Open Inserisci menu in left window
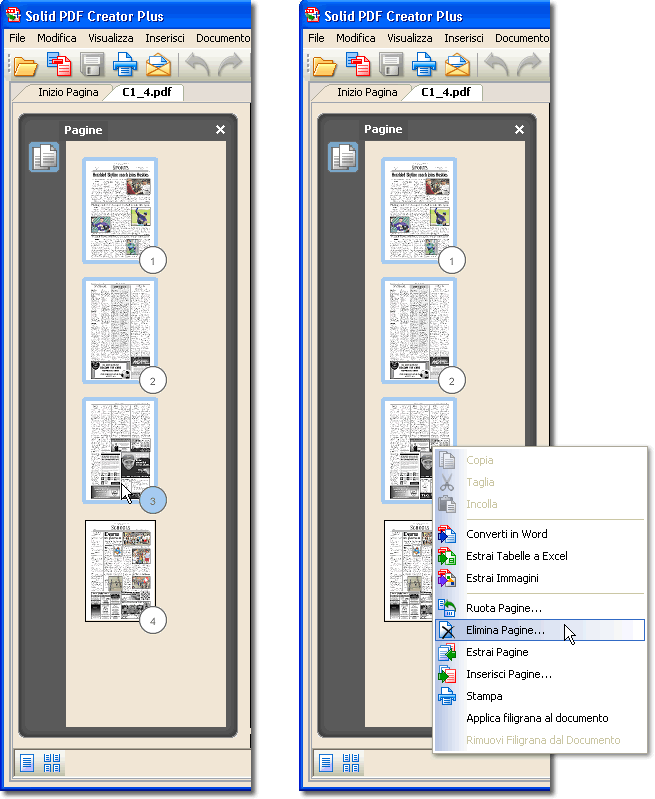655x799 pixels. click(x=165, y=38)
